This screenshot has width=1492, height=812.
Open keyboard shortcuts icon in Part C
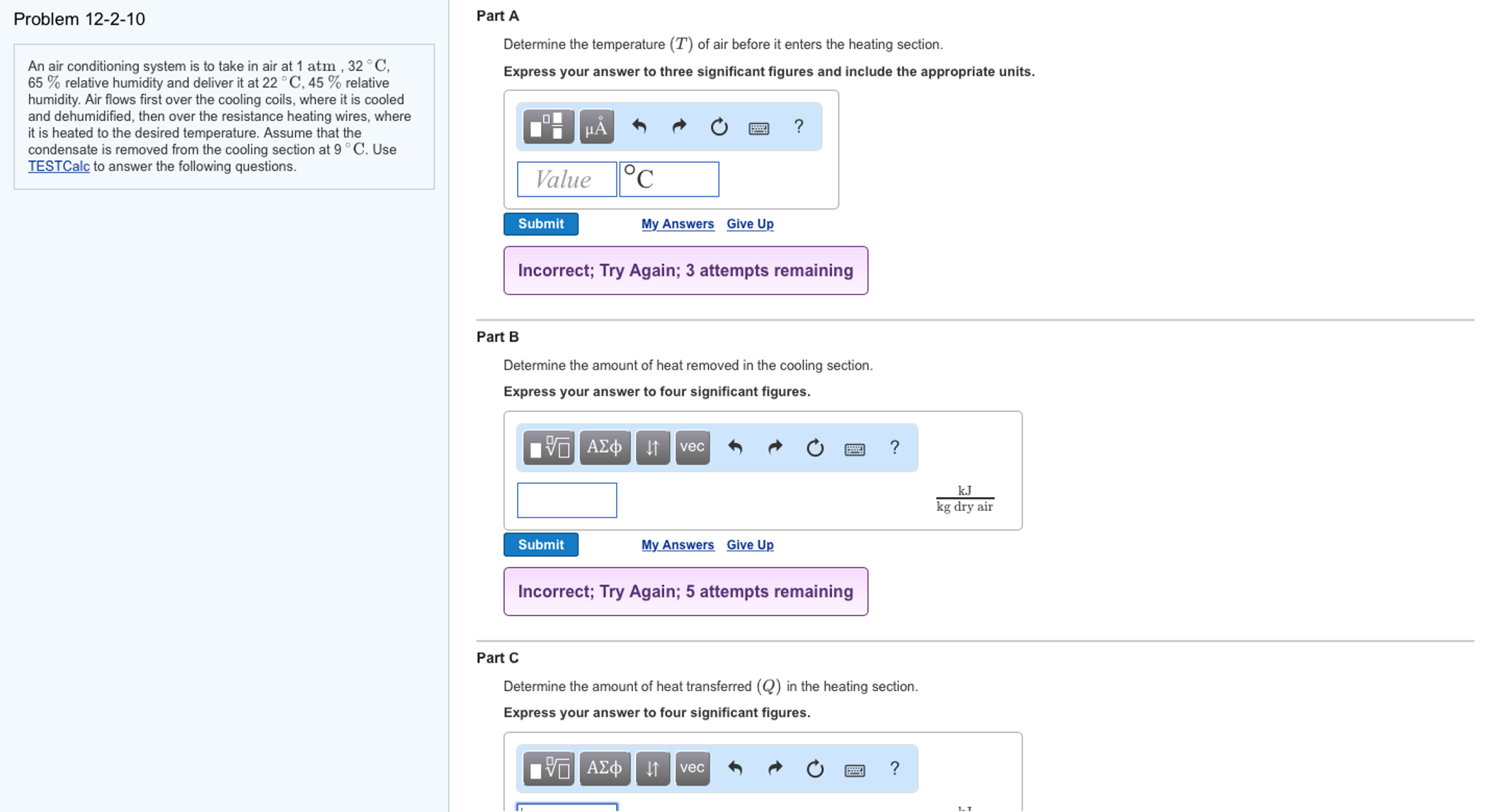click(855, 770)
